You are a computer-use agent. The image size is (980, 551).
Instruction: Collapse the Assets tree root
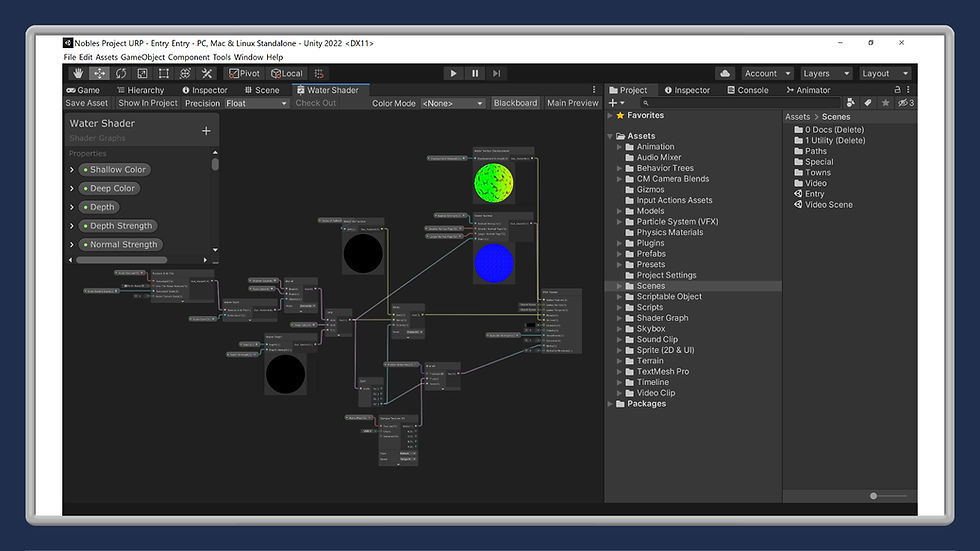tap(610, 136)
